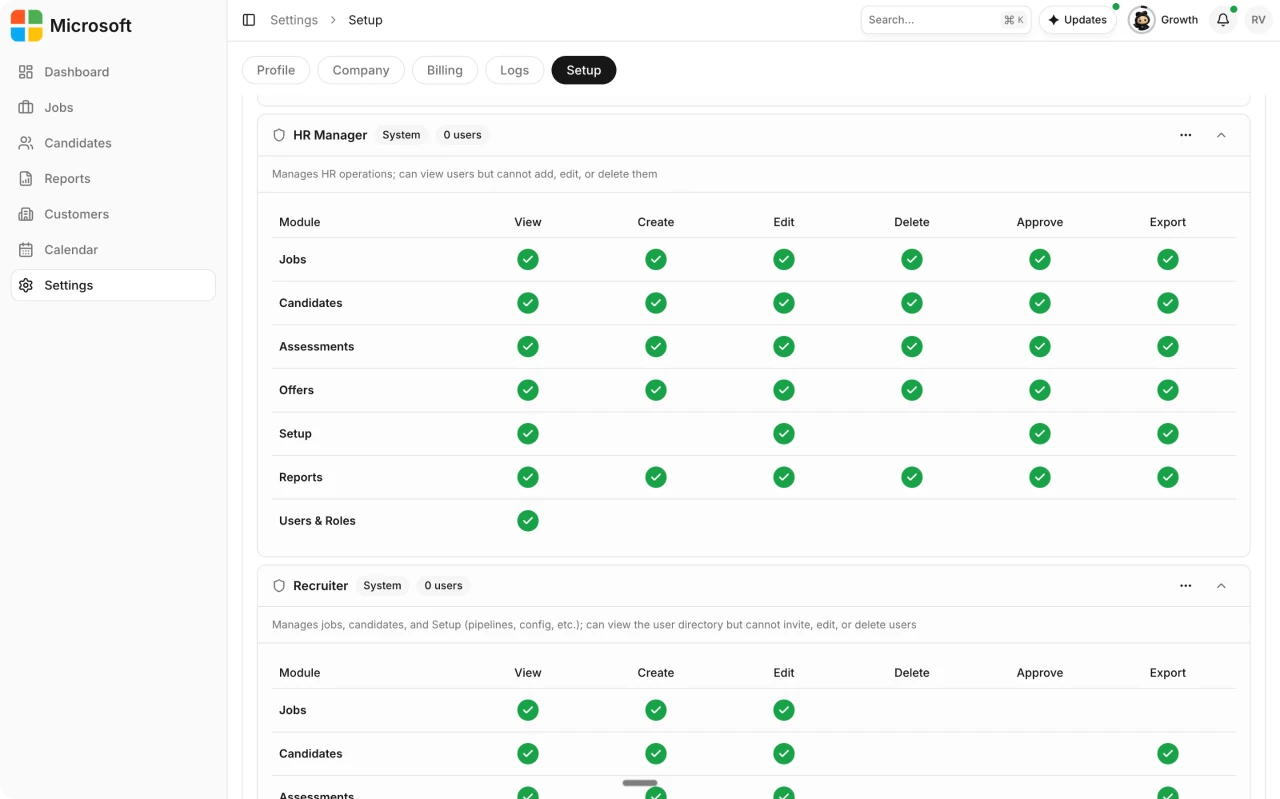1280x799 pixels.
Task: Toggle HR Manager Users & Roles View permission
Action: (x=528, y=521)
